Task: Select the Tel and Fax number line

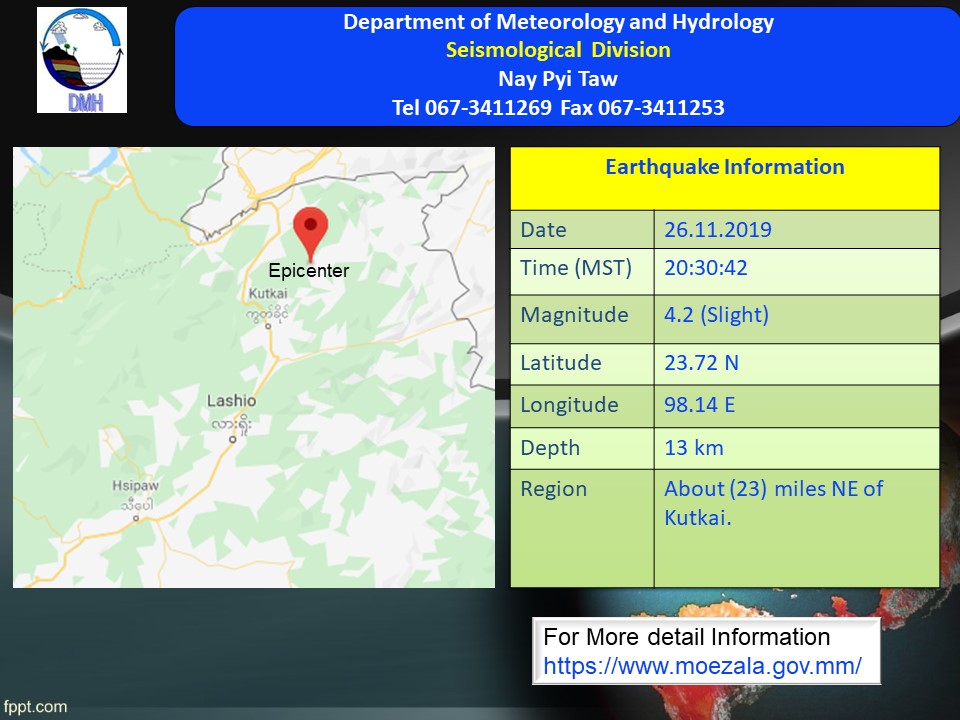Action: pyautogui.click(x=558, y=108)
